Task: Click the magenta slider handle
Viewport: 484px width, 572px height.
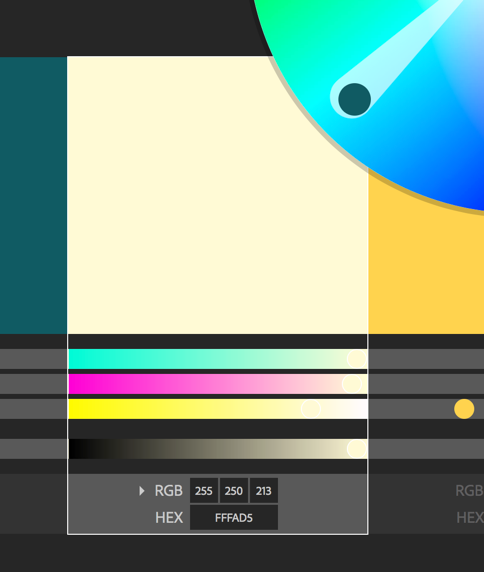Action: point(352,384)
